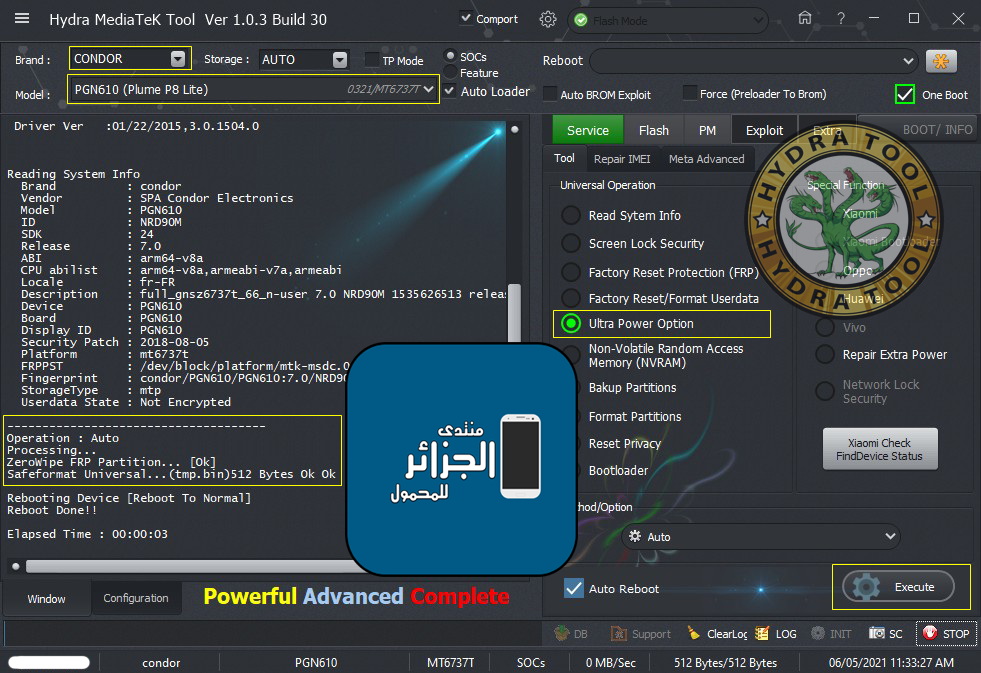Open the Repair IMEI tab
Viewport: 981px width, 673px height.
(x=622, y=158)
